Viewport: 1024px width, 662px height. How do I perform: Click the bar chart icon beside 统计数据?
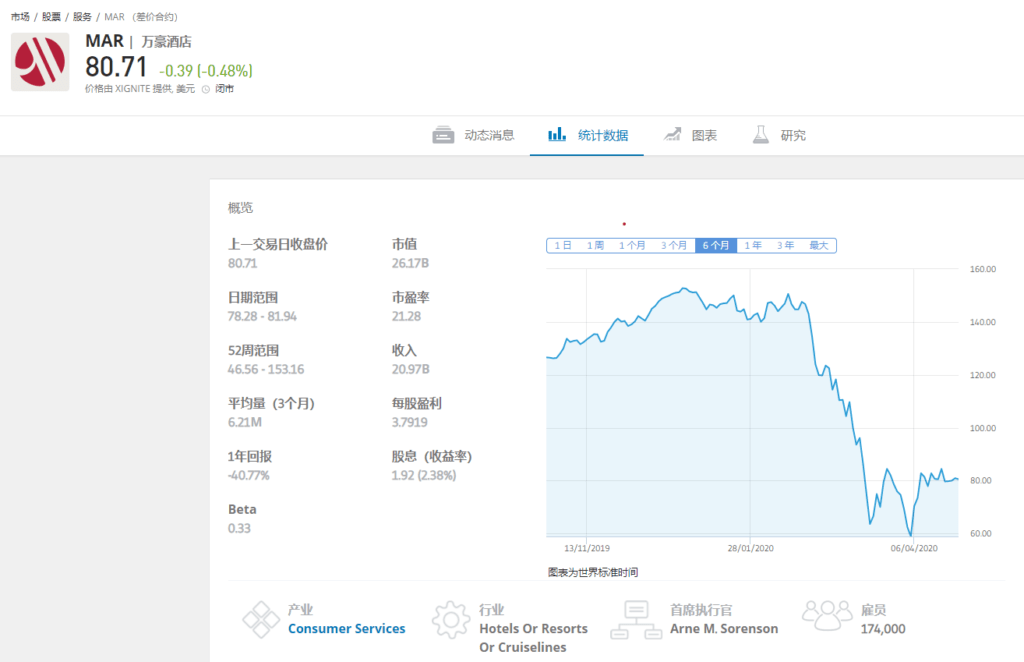557,134
